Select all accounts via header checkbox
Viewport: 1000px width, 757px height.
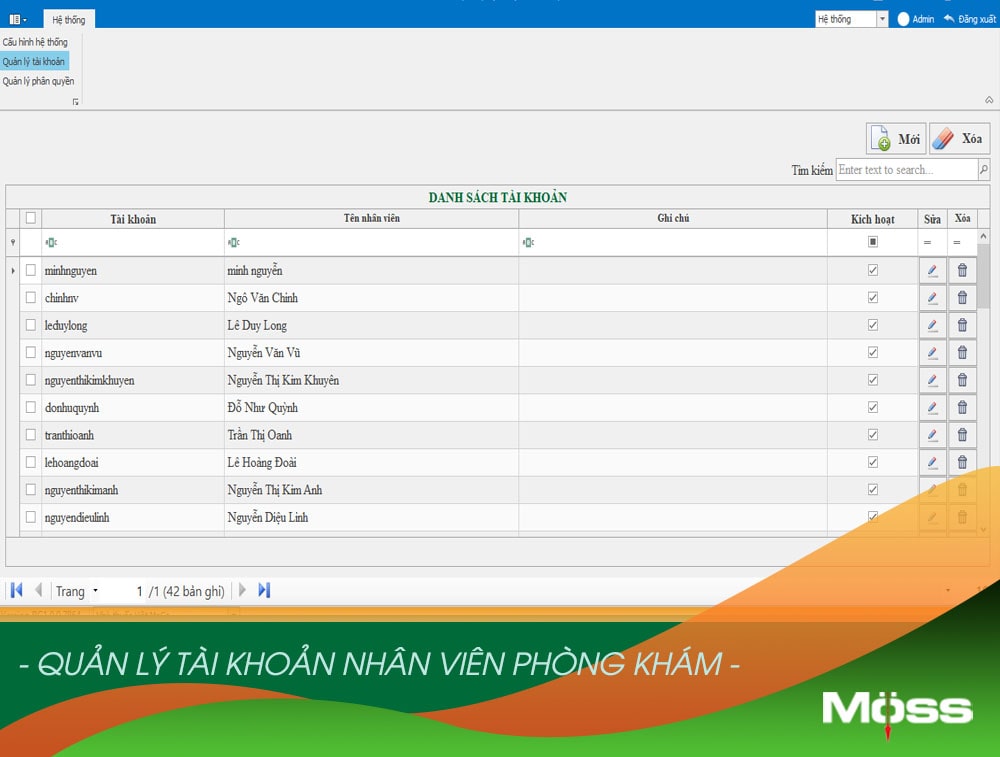point(31,218)
